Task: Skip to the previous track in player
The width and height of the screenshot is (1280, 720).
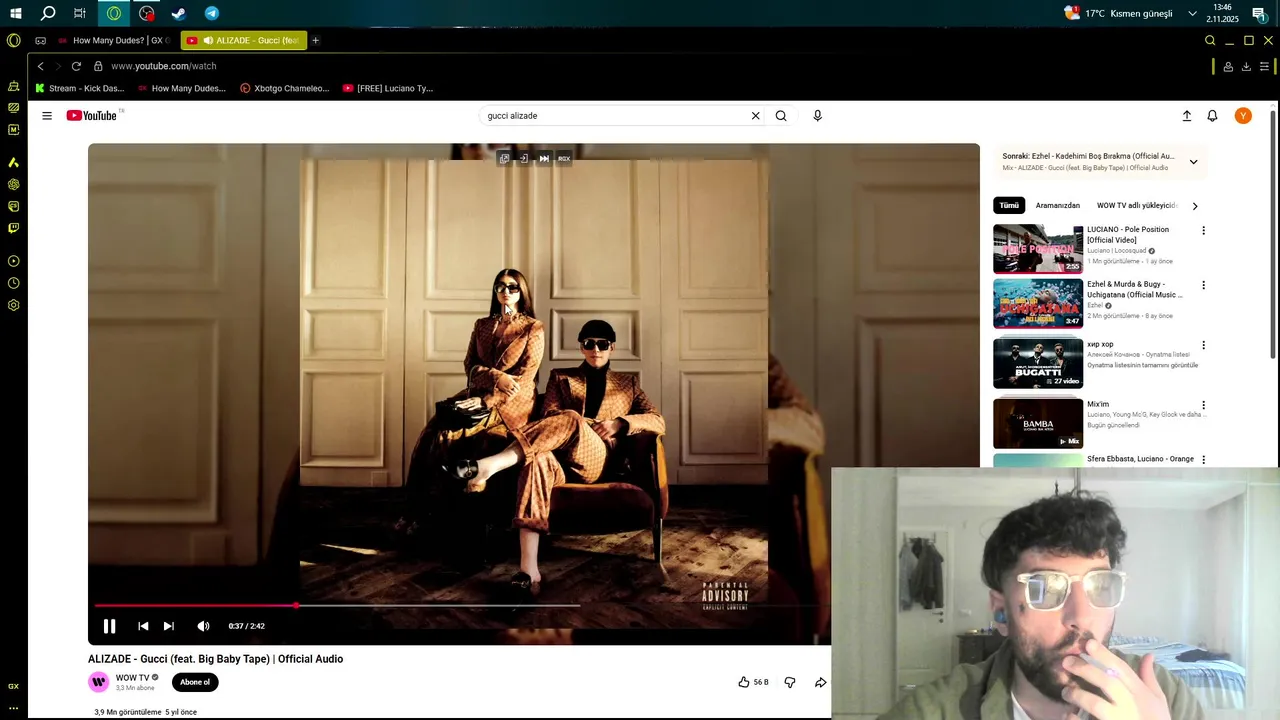Action: (143, 626)
